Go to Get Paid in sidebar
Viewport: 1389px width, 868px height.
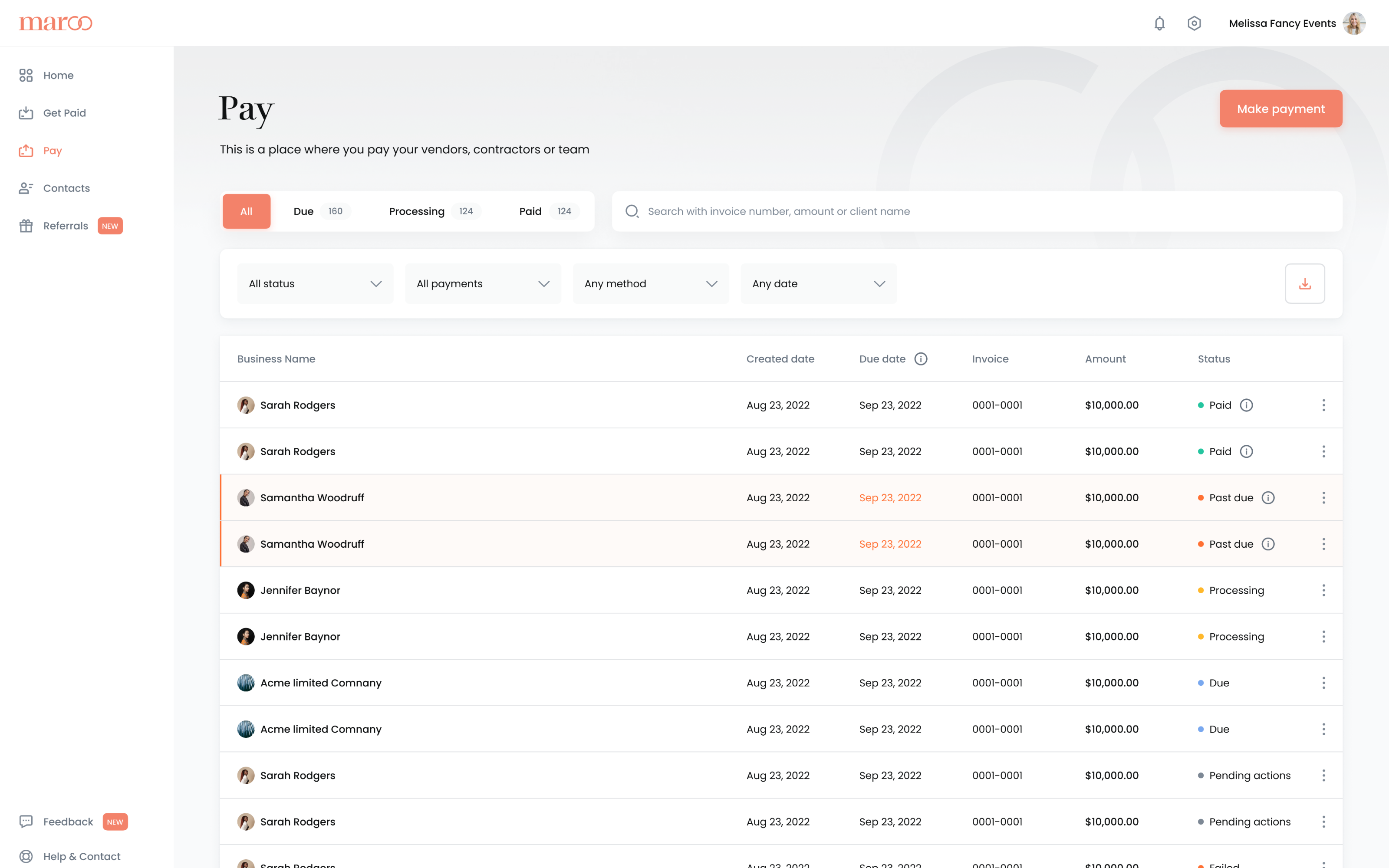click(64, 113)
